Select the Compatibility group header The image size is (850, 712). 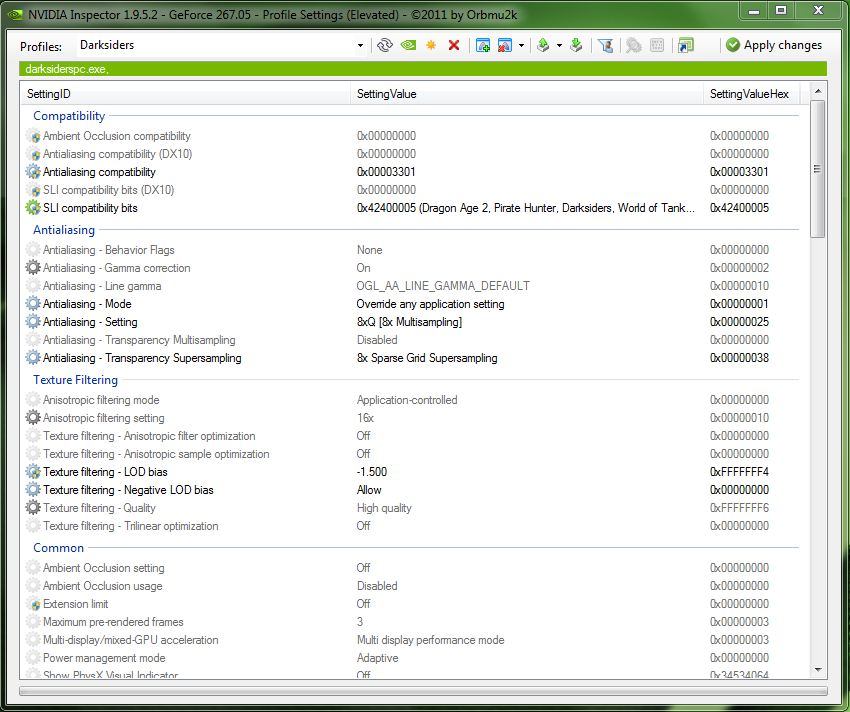[x=69, y=116]
